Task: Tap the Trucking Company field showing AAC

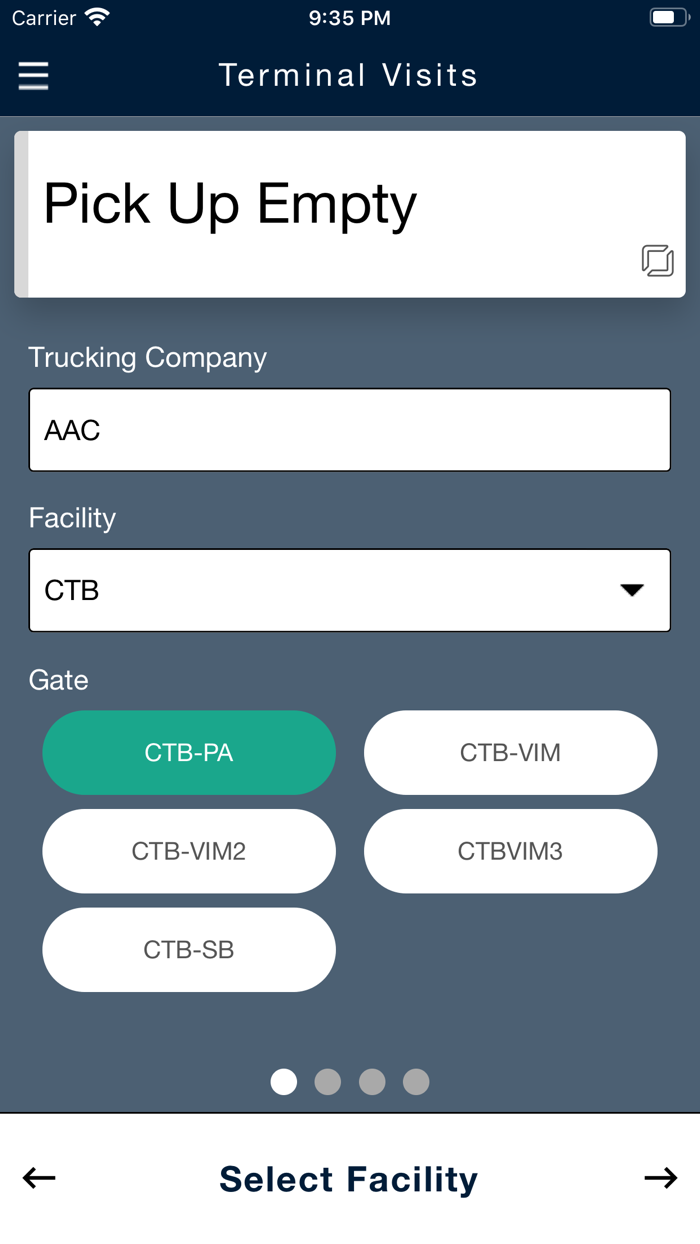Action: [x=350, y=429]
